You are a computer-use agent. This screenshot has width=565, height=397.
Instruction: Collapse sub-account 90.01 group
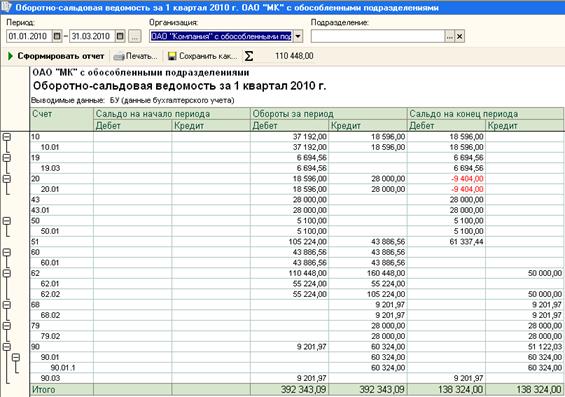tap(16, 357)
